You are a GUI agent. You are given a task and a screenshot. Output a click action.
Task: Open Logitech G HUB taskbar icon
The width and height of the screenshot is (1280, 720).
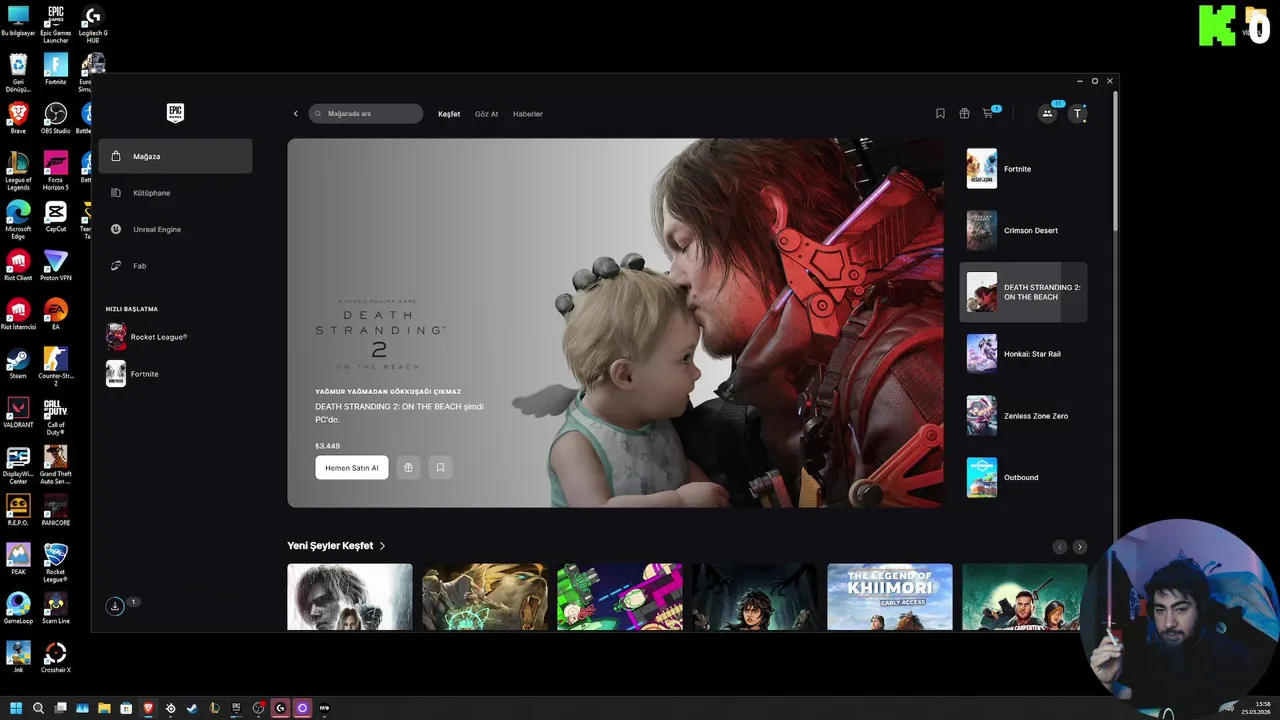click(280, 708)
